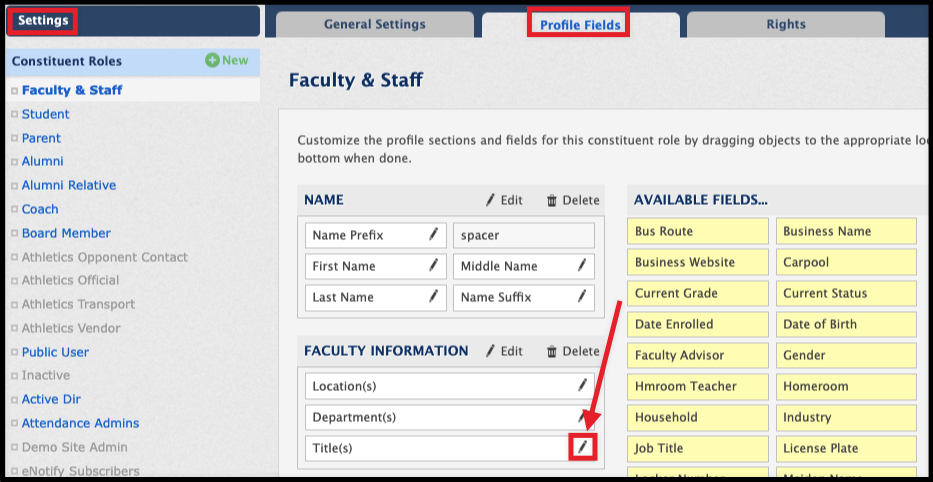
Task: Select the Business Name available field
Action: pyautogui.click(x=846, y=231)
